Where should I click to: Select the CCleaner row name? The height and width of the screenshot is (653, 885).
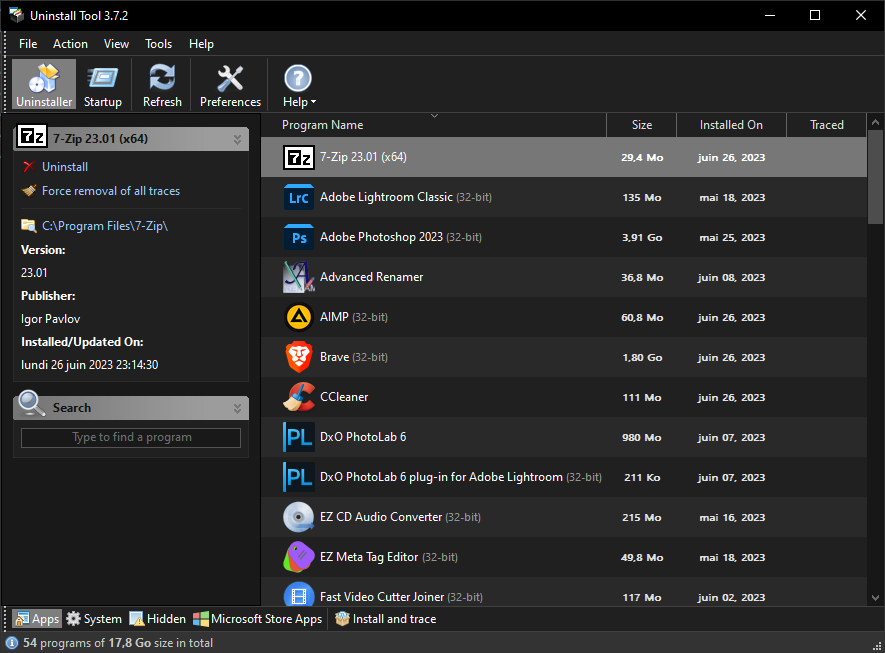coord(344,397)
